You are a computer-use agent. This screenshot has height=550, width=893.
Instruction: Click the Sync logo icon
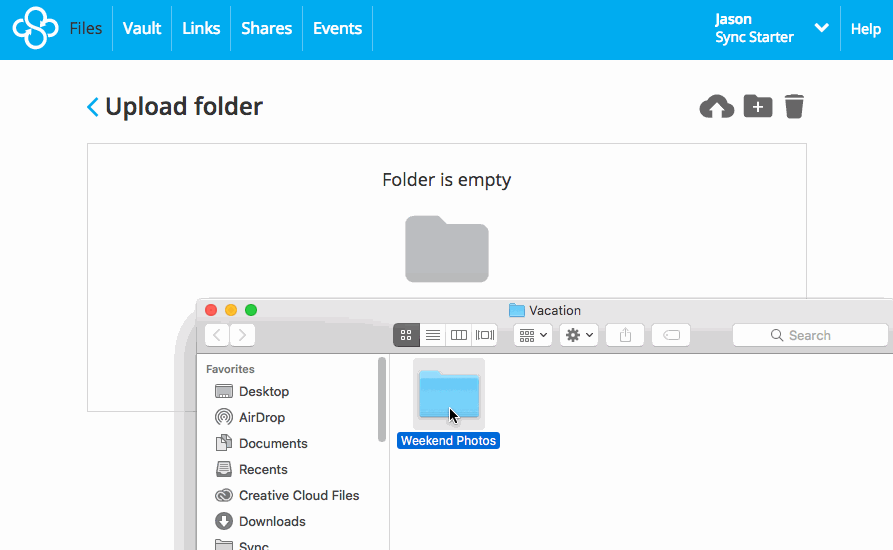pyautogui.click(x=35, y=28)
